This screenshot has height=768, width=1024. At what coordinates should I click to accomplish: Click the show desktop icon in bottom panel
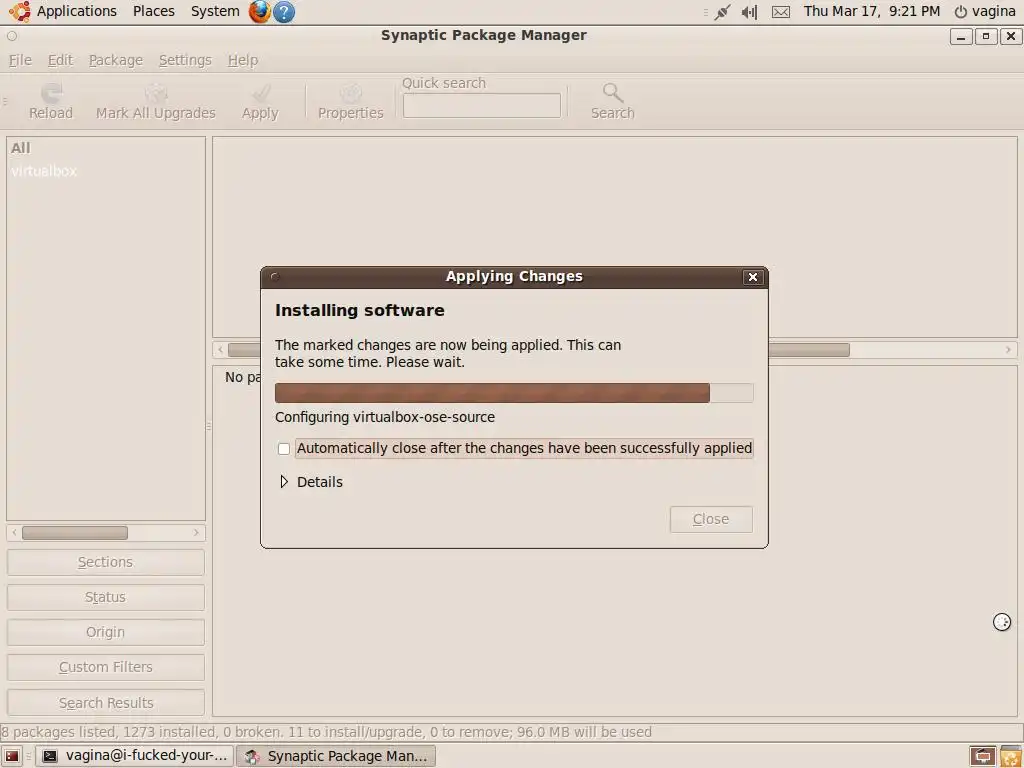click(x=12, y=756)
